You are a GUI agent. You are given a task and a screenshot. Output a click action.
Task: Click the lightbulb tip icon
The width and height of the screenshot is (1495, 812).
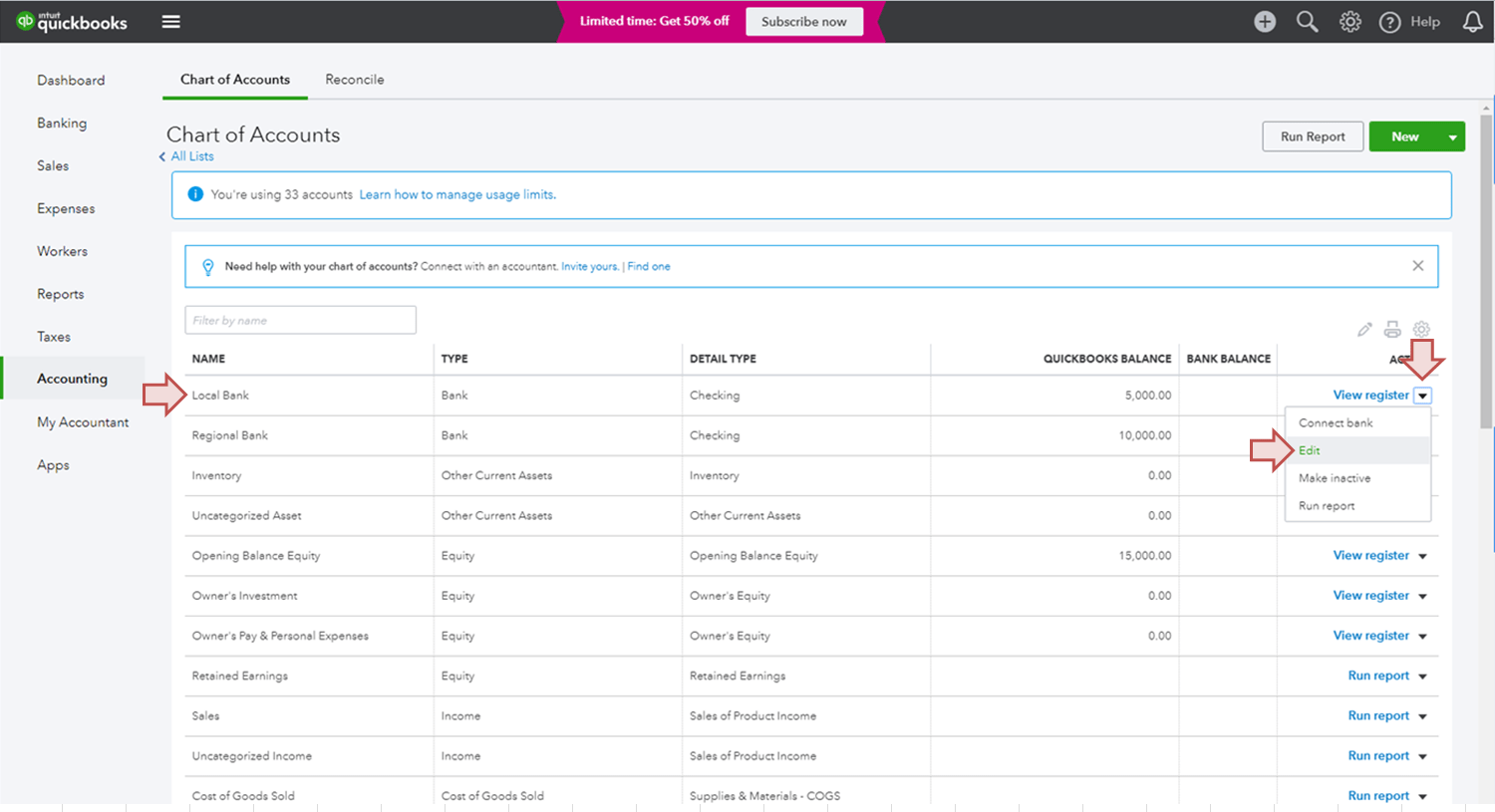(207, 267)
